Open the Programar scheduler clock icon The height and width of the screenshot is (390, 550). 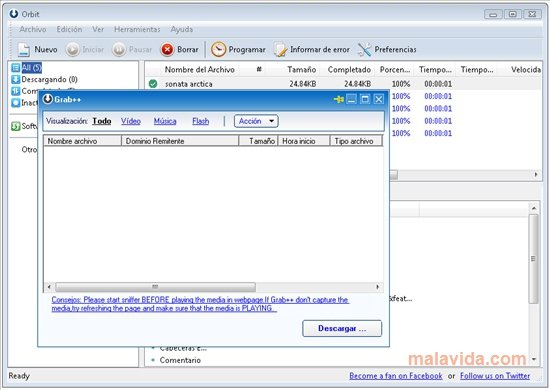[218, 49]
